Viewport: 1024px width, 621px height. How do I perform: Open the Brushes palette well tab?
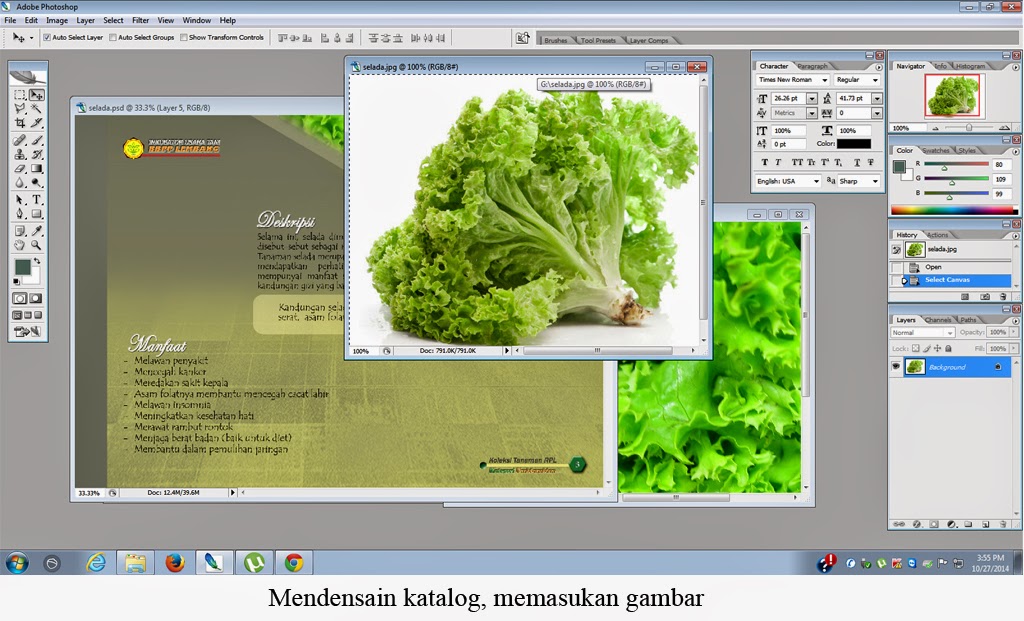[x=556, y=40]
